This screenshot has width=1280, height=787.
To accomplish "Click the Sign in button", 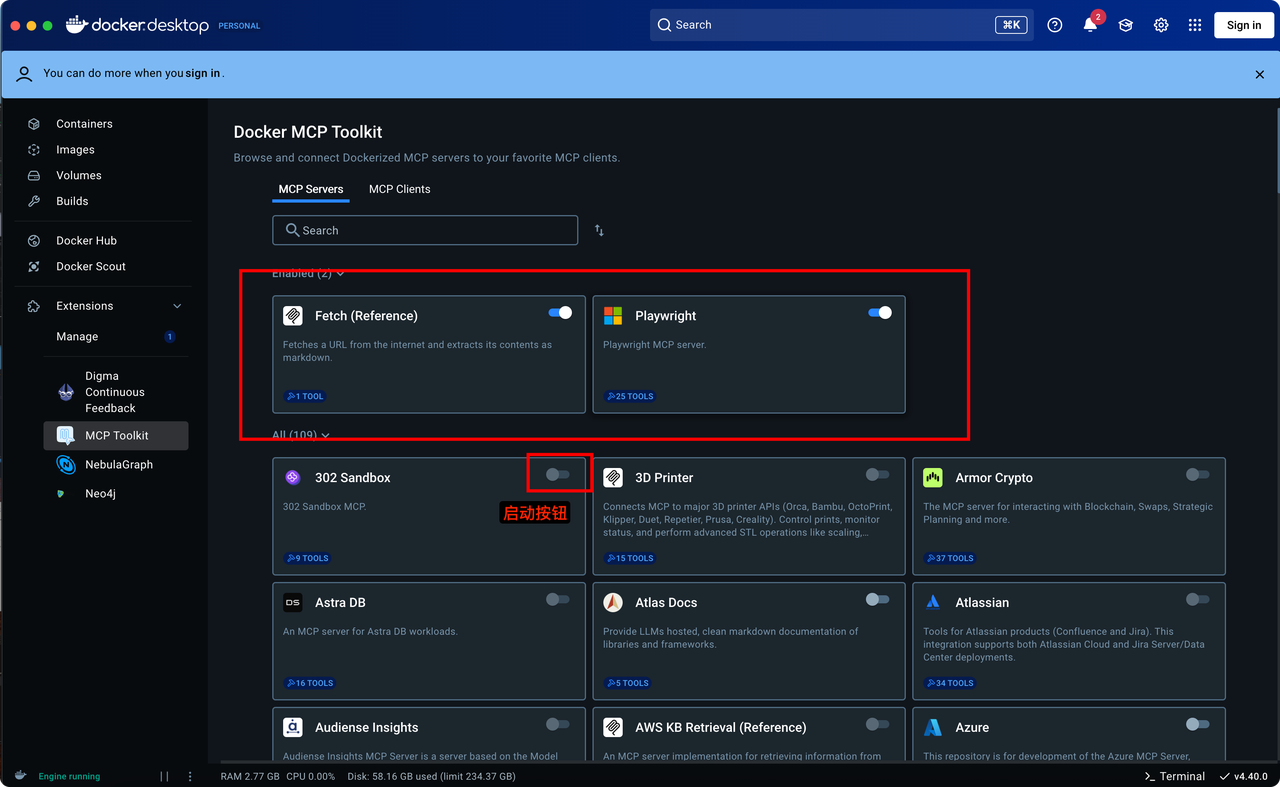I will [x=1244, y=25].
